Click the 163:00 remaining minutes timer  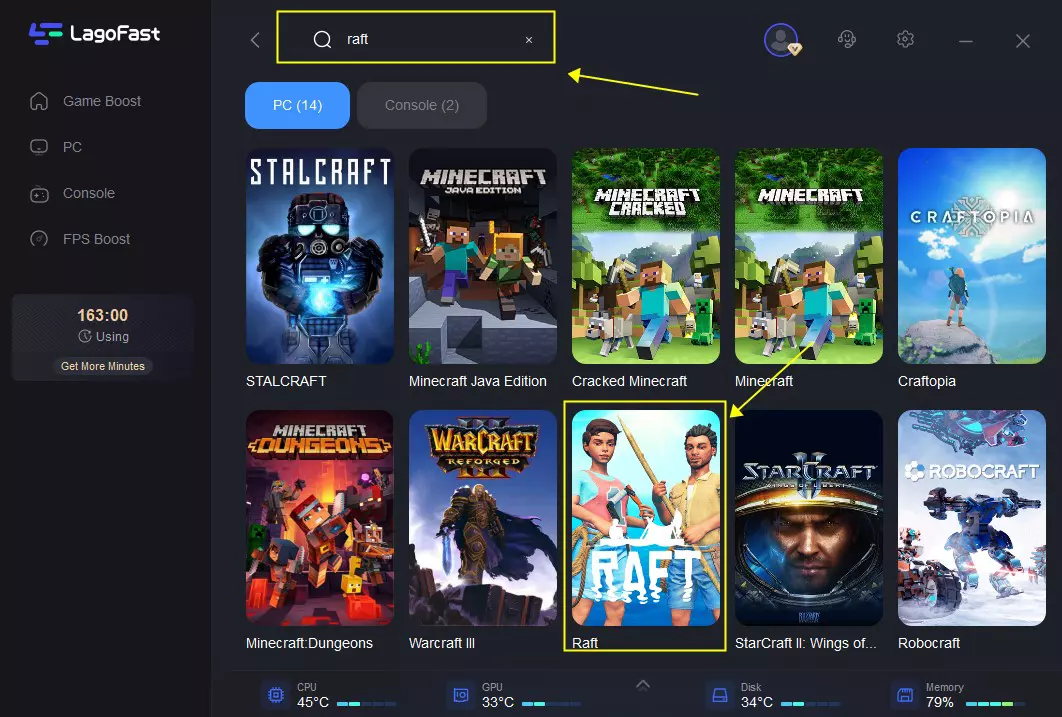coord(102,315)
